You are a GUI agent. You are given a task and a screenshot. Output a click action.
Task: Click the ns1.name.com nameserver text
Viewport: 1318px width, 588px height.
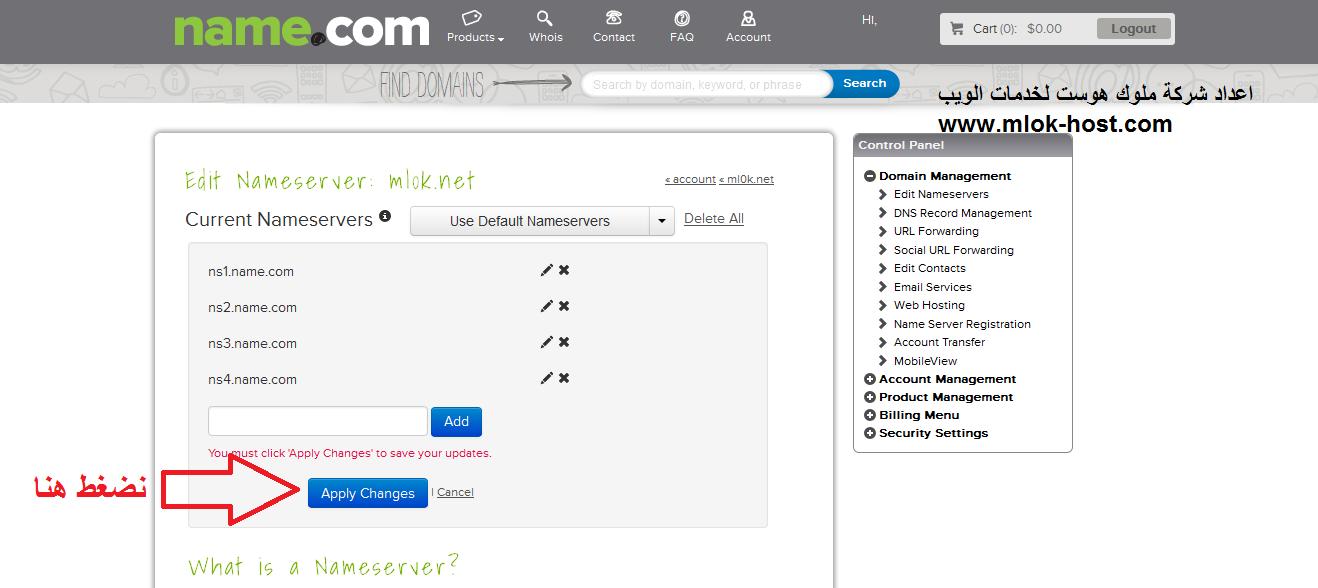(x=251, y=271)
